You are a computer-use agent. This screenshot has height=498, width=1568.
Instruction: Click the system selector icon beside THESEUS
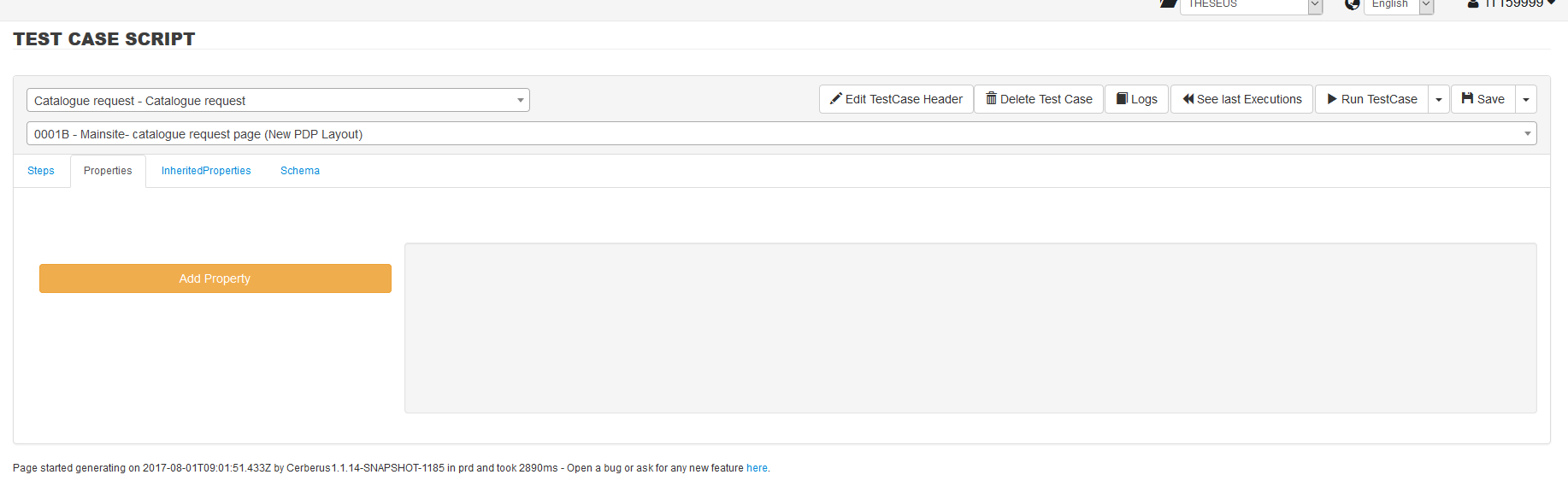click(x=1168, y=3)
